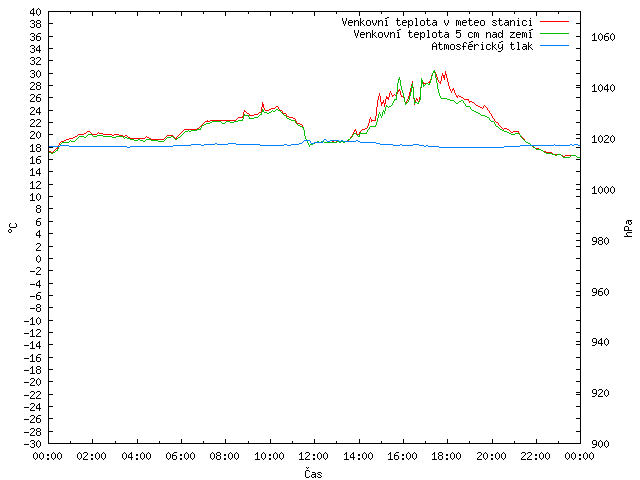Click the x-axis time label '14:00'
640x480 pixels.
click(x=358, y=456)
